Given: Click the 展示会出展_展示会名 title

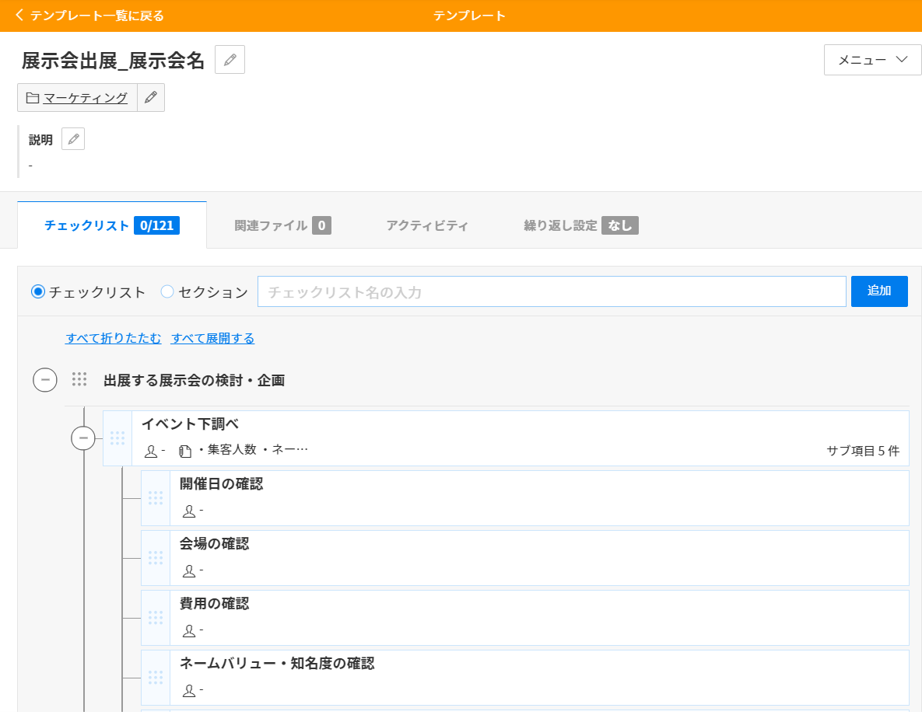Looking at the screenshot, I should 113,60.
